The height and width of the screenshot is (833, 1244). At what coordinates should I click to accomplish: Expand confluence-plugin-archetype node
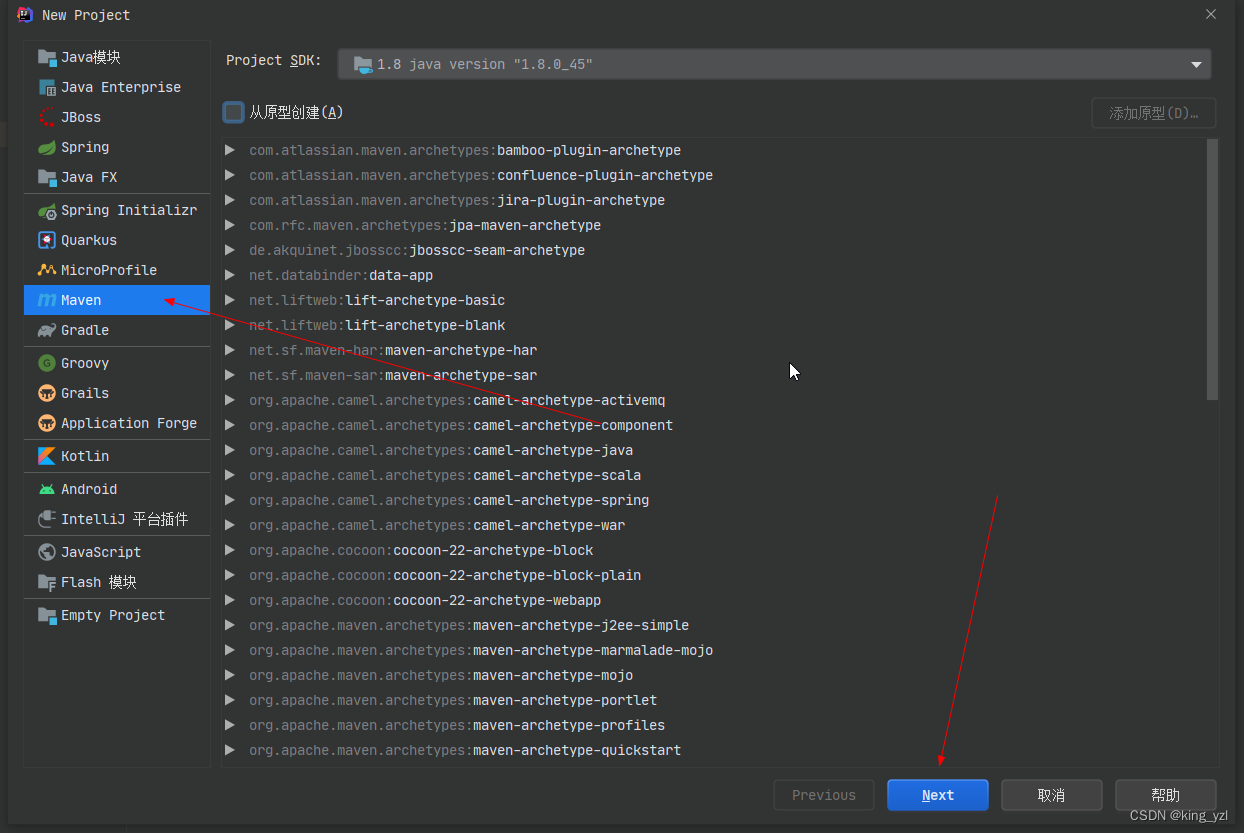tap(230, 175)
